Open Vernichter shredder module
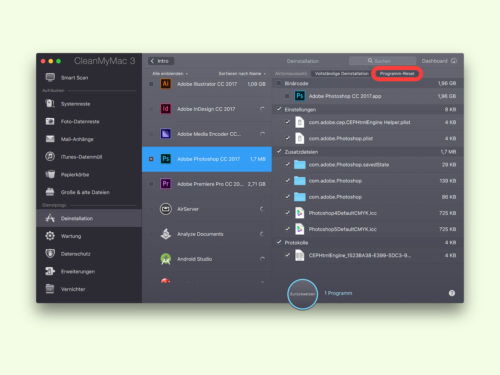The width and height of the screenshot is (500, 375). [x=89, y=289]
